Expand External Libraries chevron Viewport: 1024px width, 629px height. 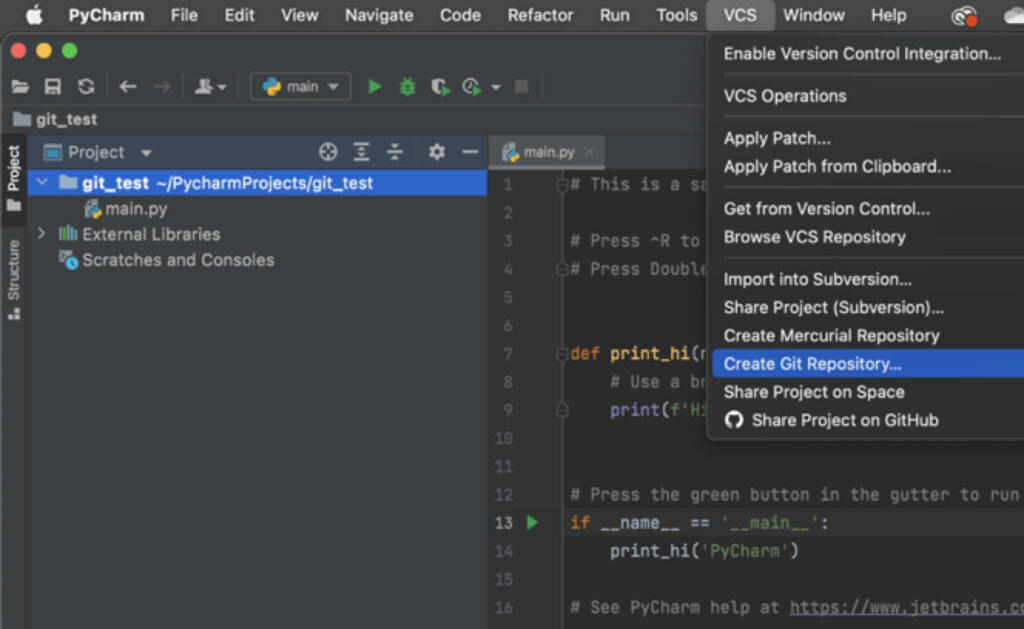[42, 233]
